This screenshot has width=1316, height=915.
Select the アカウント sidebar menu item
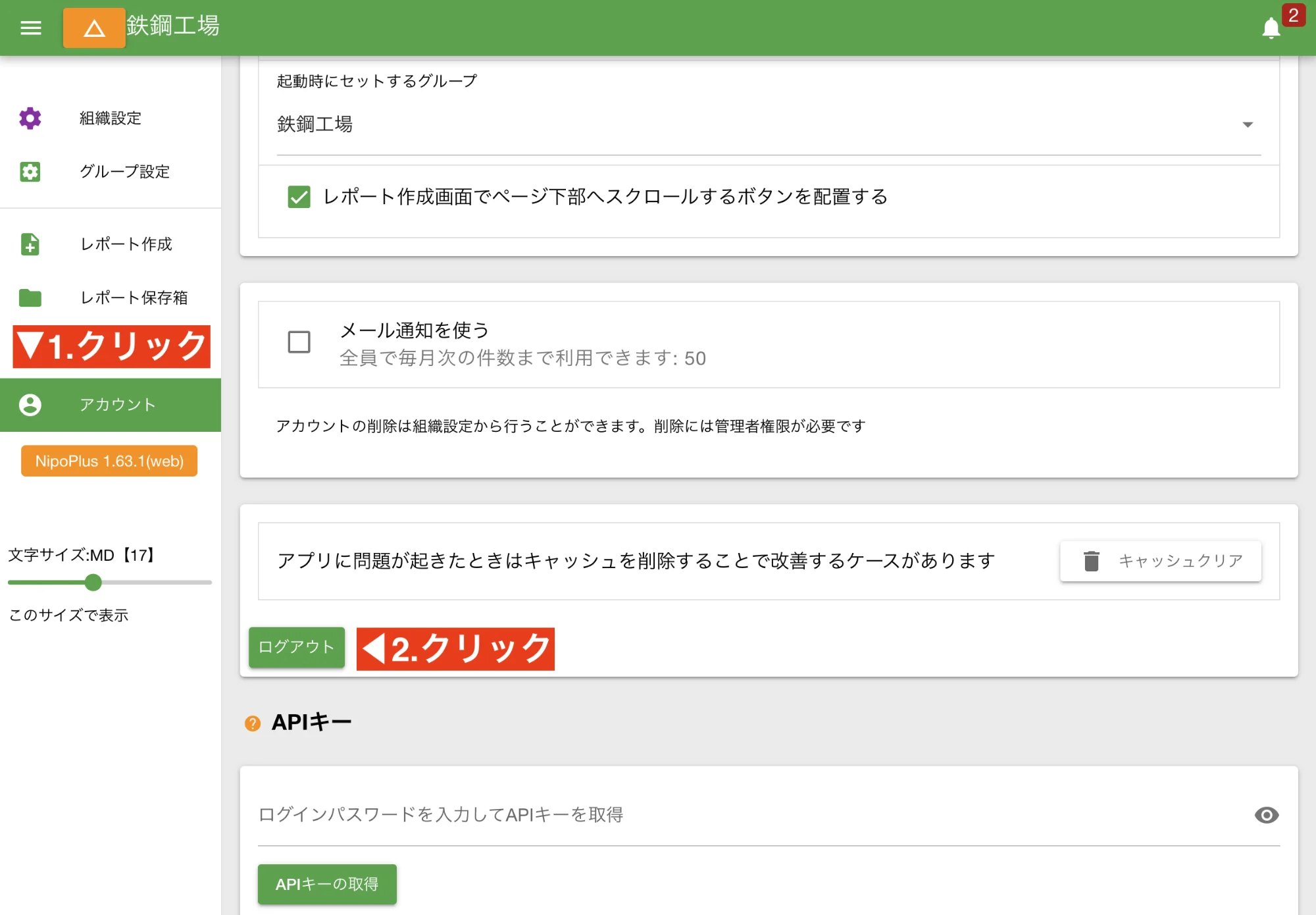point(117,405)
